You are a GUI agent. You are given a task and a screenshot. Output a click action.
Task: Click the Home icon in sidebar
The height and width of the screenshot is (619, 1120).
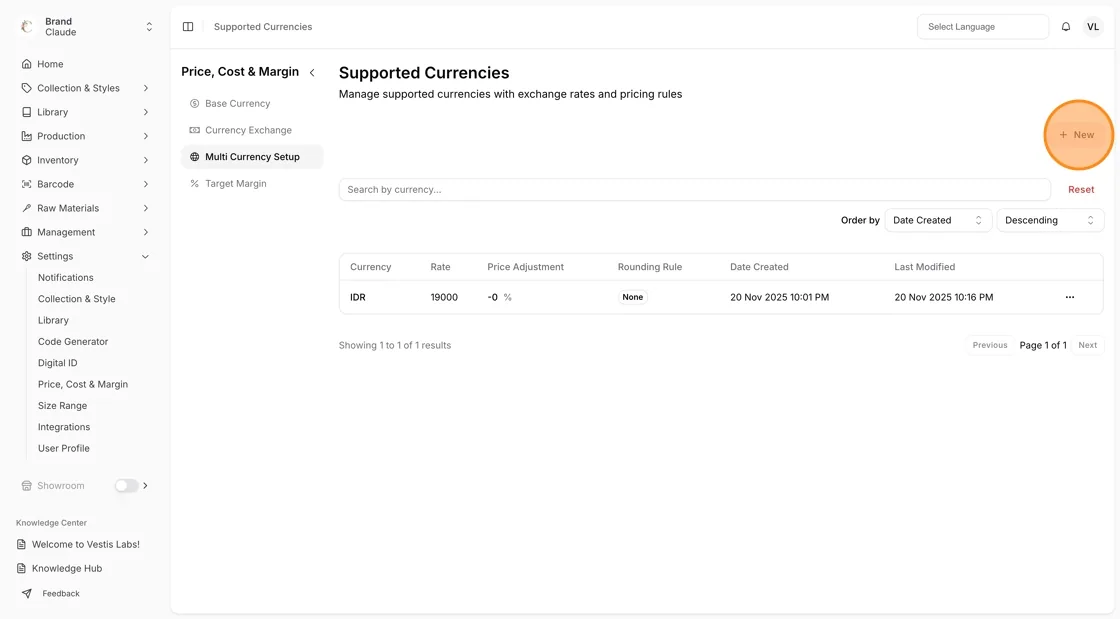coord(26,64)
